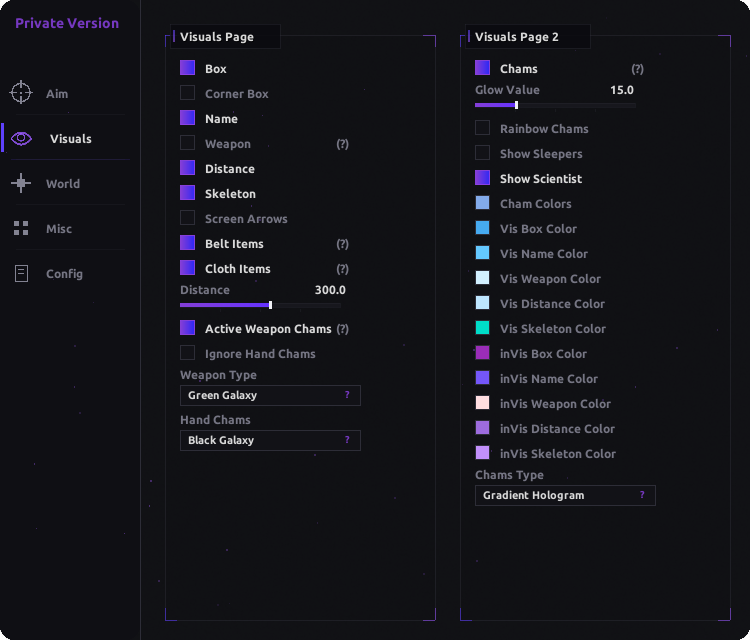Screen dimensions: 750x640
Task: Click the Show Sleepers label
Action: (541, 154)
